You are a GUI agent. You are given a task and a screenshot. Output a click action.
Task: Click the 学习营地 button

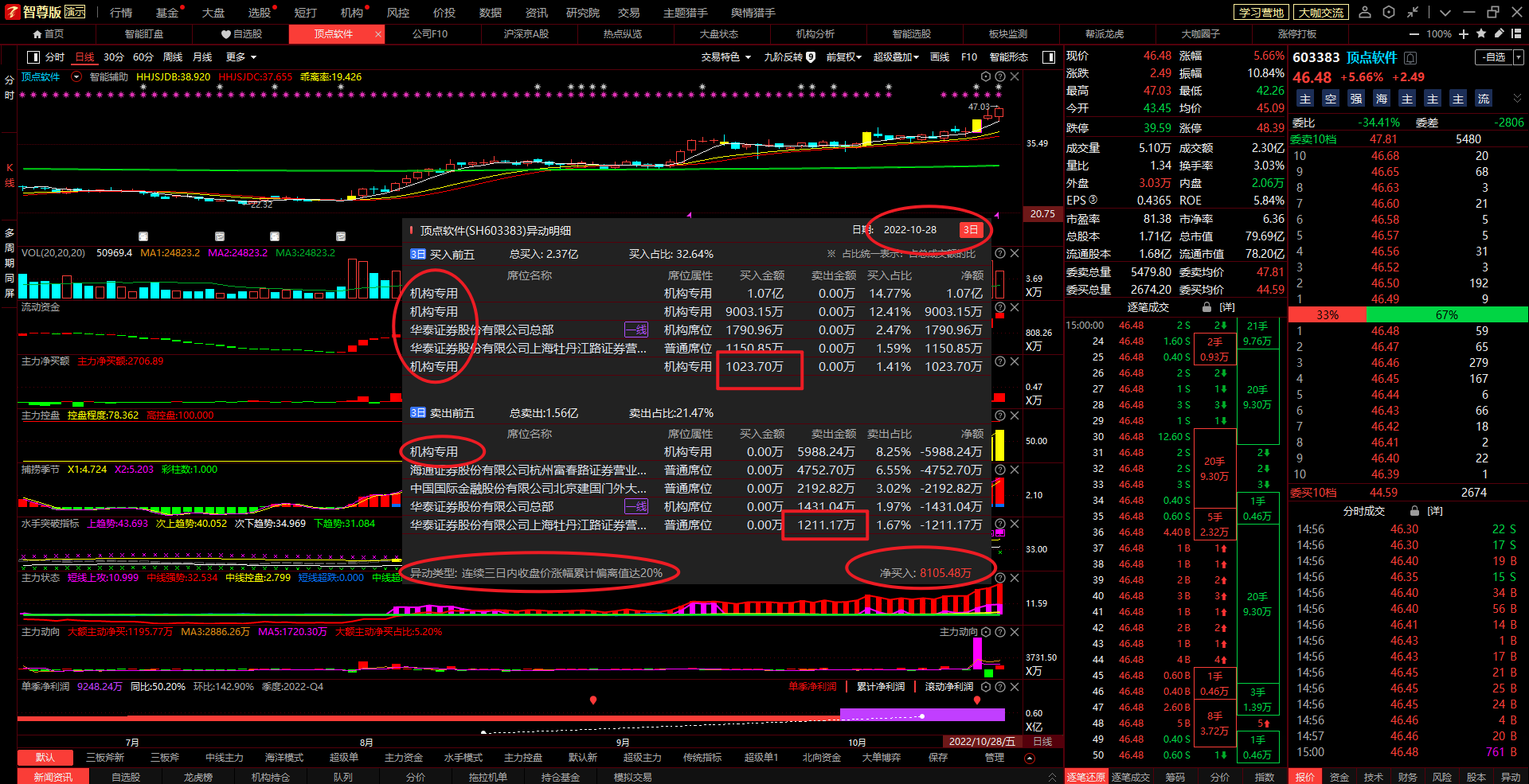pyautogui.click(x=1261, y=12)
